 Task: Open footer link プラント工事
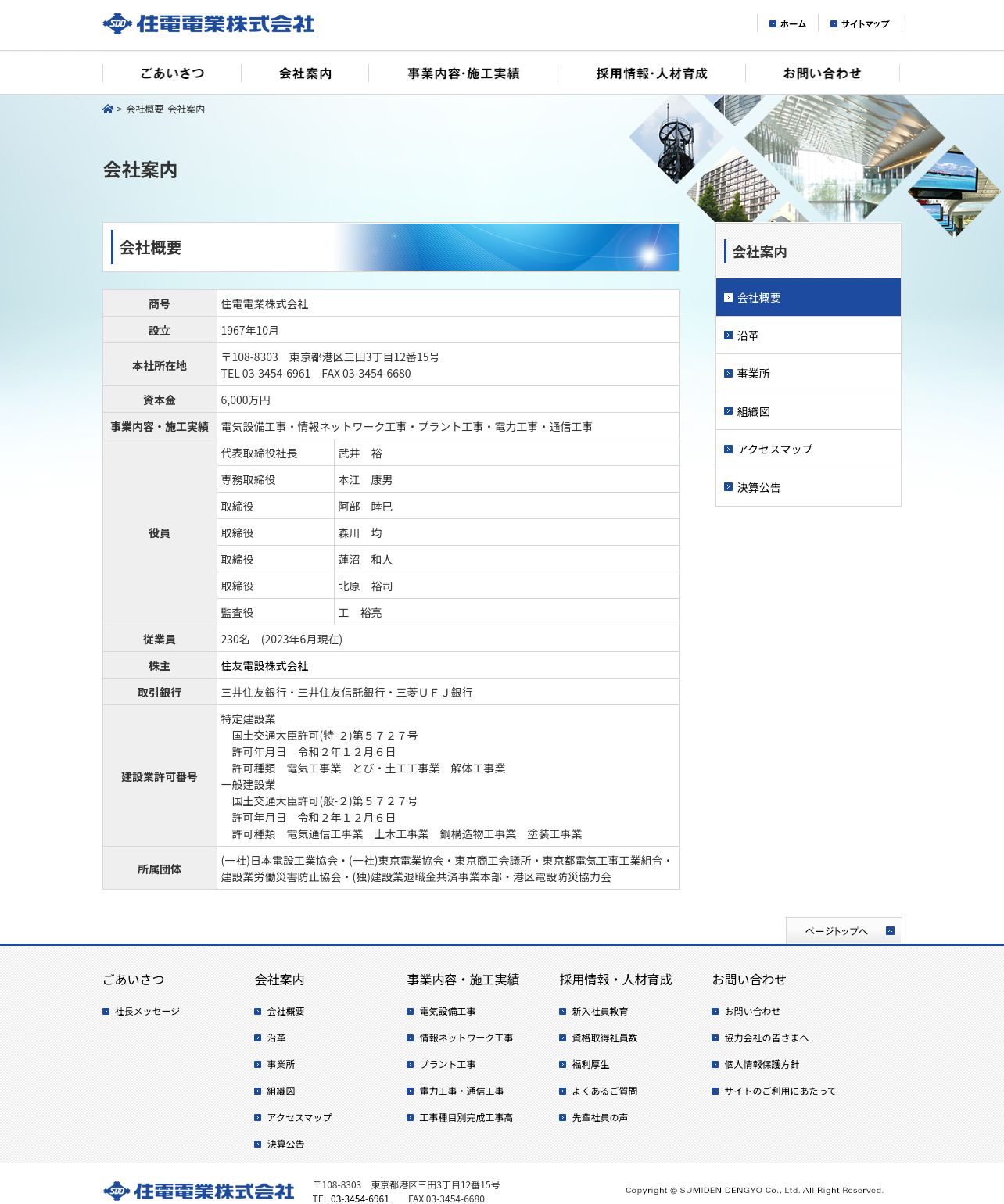click(447, 1065)
